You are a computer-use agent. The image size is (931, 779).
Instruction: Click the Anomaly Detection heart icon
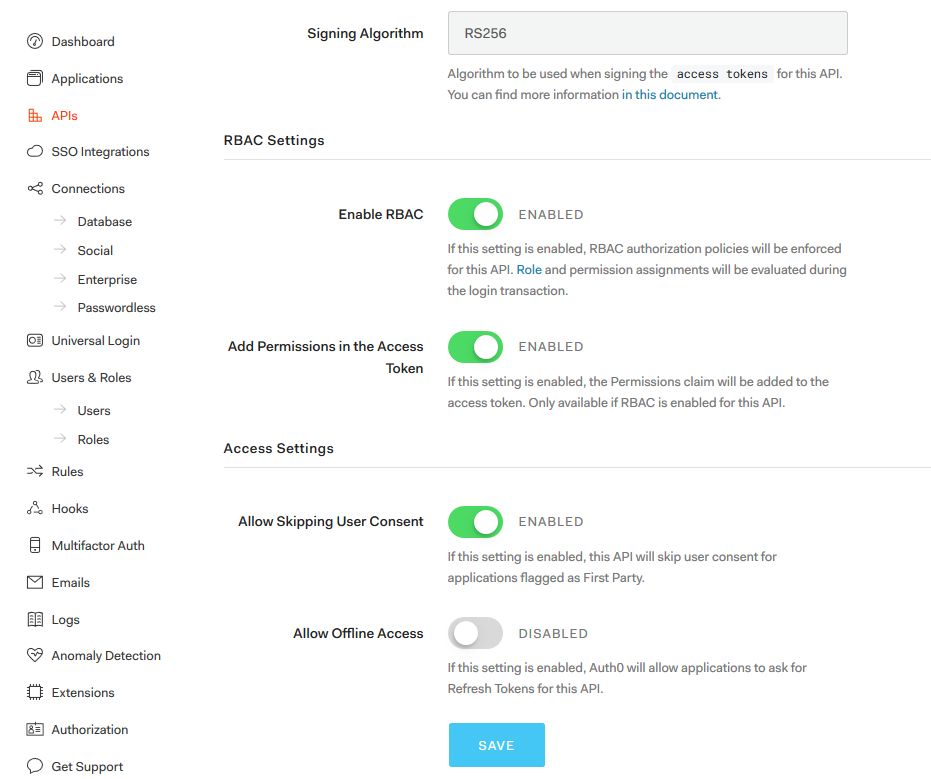tap(35, 656)
